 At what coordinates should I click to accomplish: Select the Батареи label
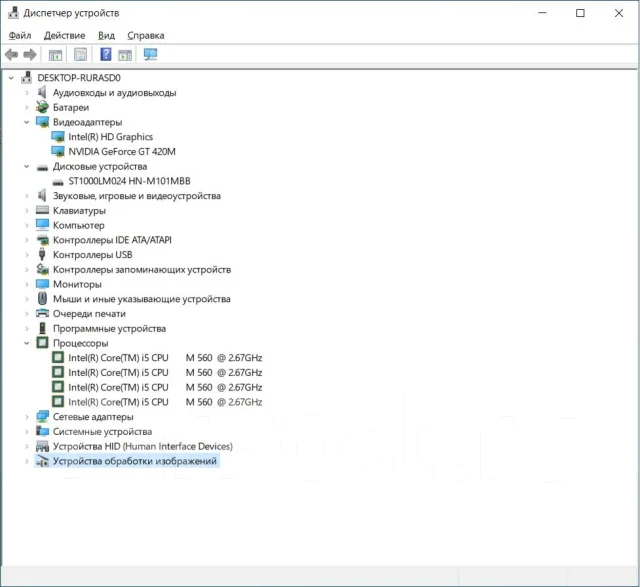pos(71,107)
